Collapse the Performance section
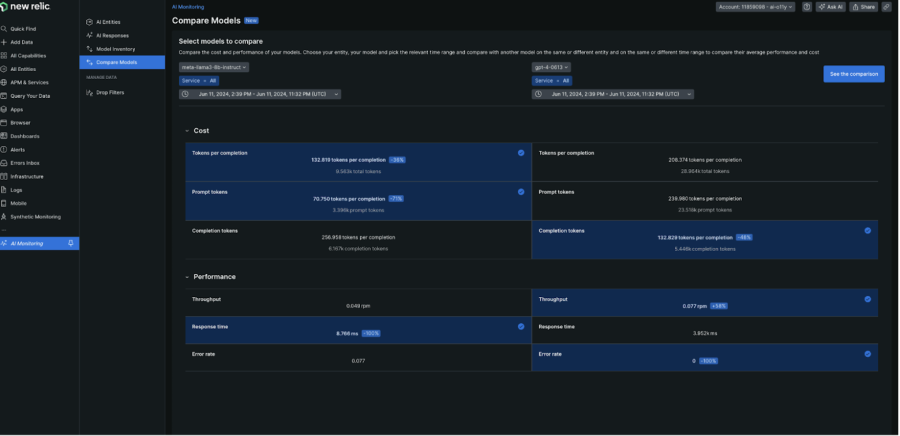The image size is (900, 436). pos(186,277)
